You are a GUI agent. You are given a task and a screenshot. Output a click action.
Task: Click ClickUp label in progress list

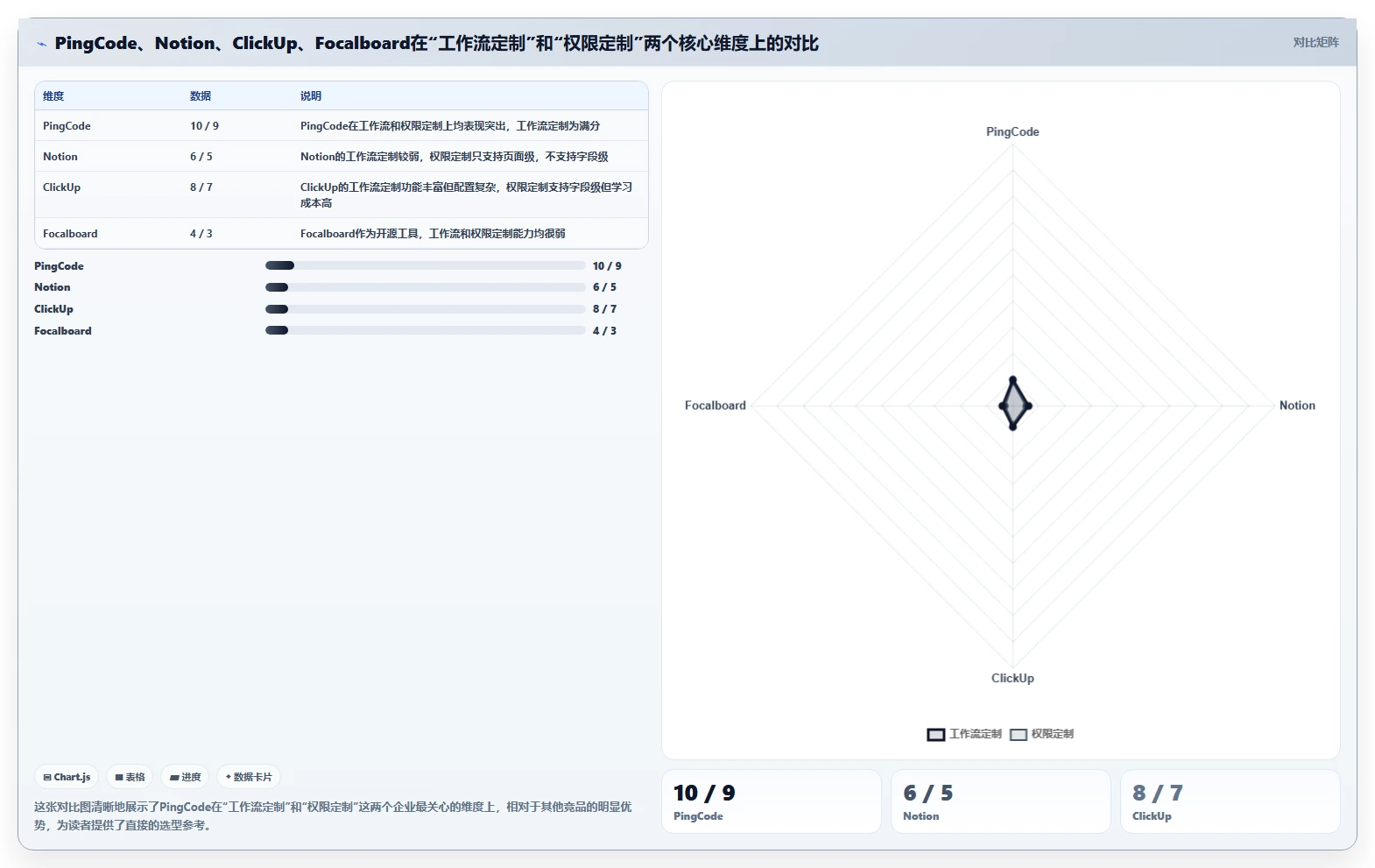tap(53, 309)
